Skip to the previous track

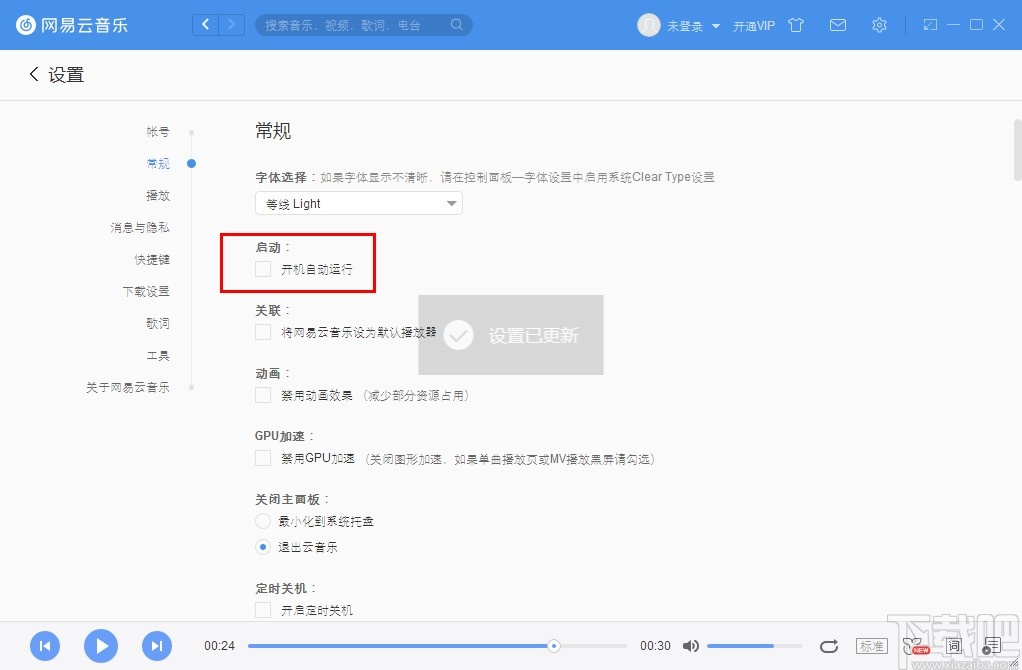click(x=45, y=646)
